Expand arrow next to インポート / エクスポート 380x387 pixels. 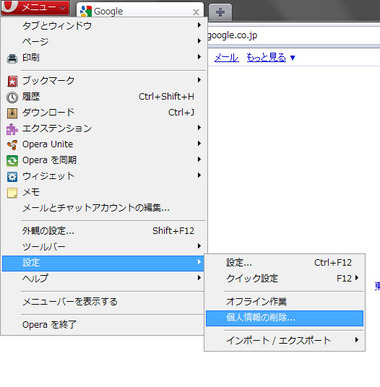(x=357, y=340)
